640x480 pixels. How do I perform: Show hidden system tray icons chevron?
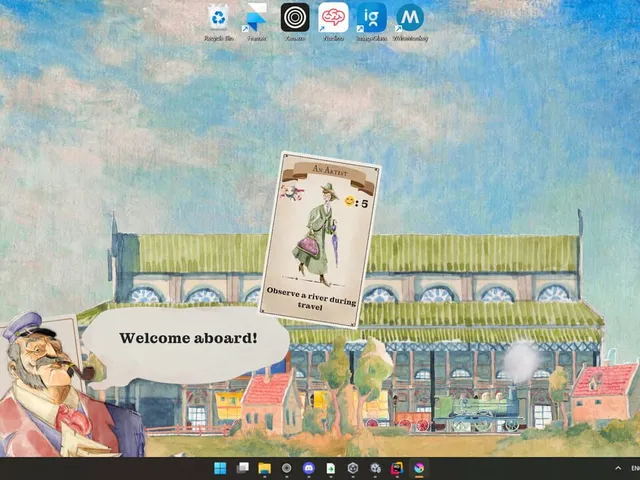pyautogui.click(x=618, y=468)
